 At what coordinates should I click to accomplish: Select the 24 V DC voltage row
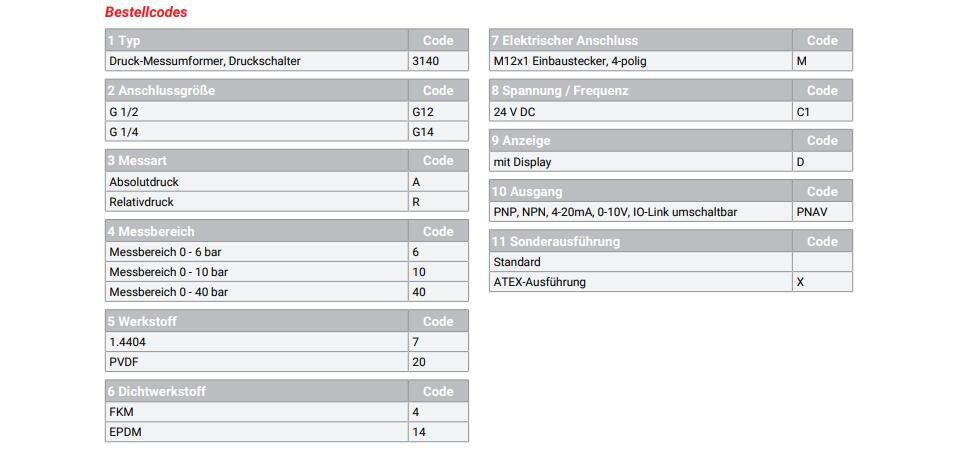coord(671,111)
